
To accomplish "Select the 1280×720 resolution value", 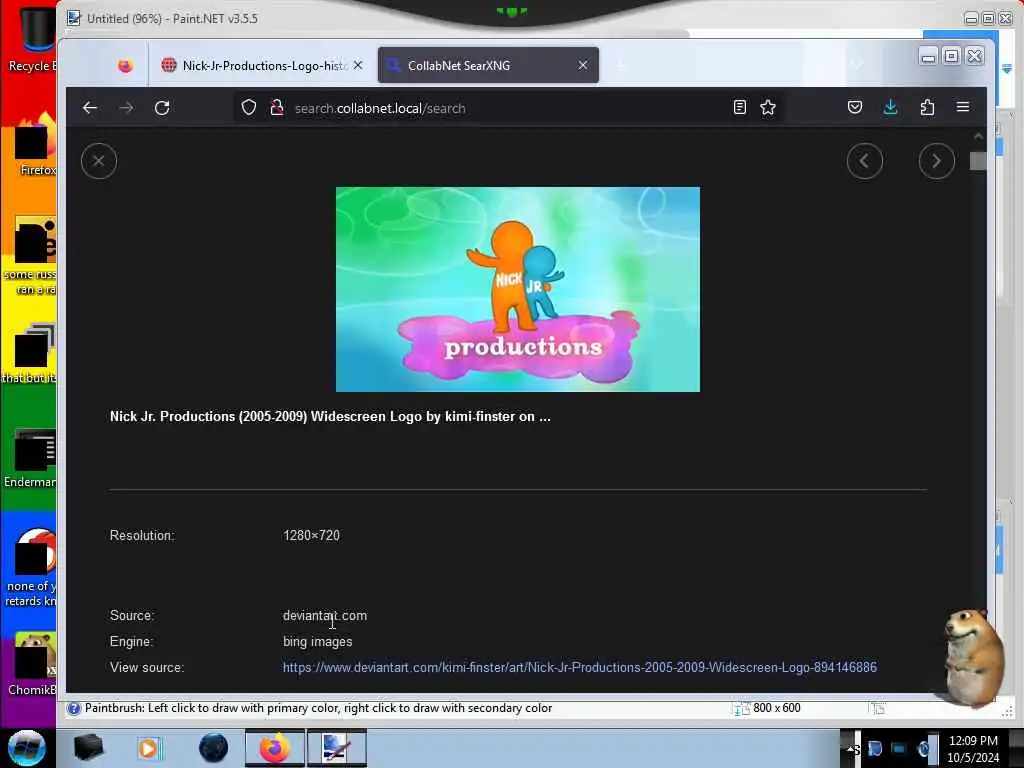I will coord(311,536).
